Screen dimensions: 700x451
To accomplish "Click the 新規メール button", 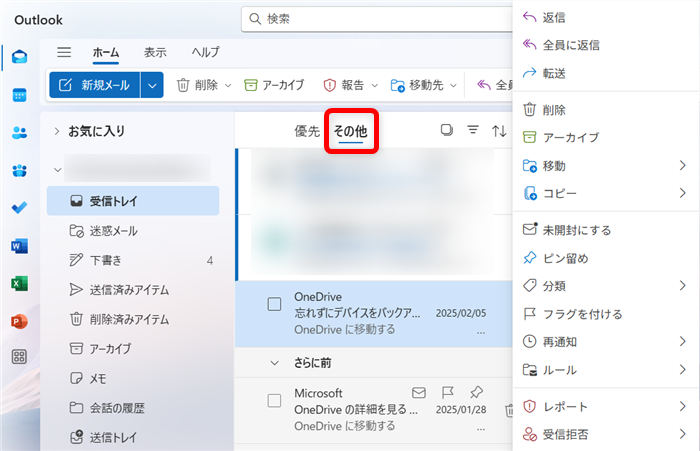I will pyautogui.click(x=95, y=86).
